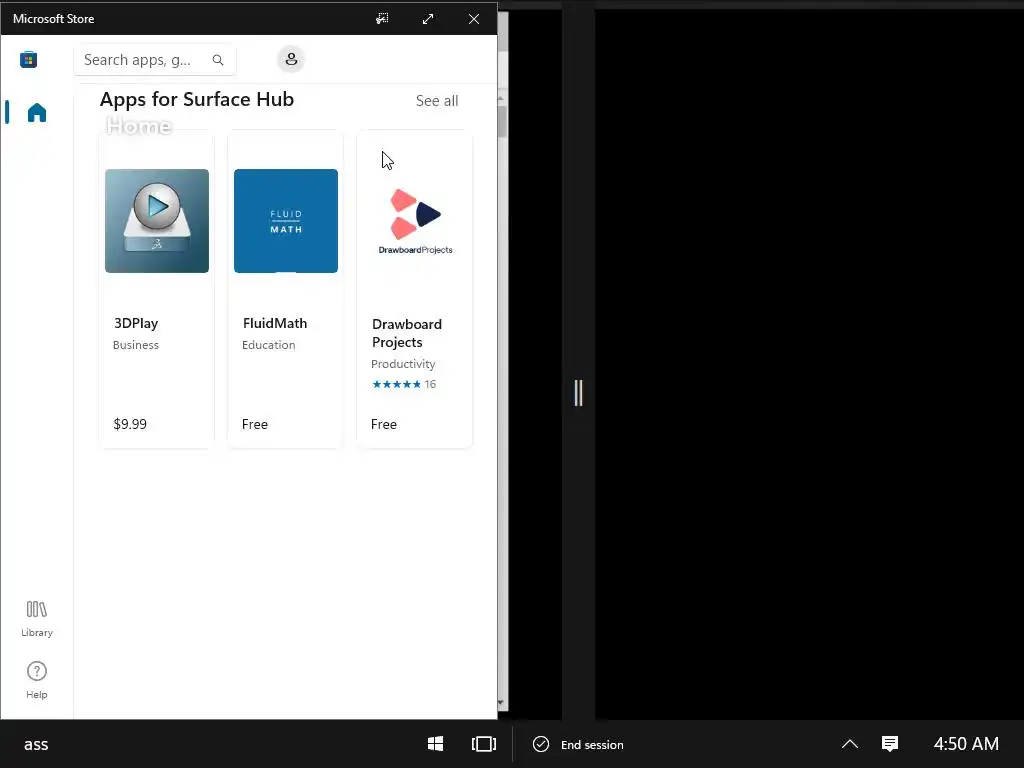The image size is (1024, 768).
Task: Open the FluidMath app thumbnail
Action: pos(286,221)
